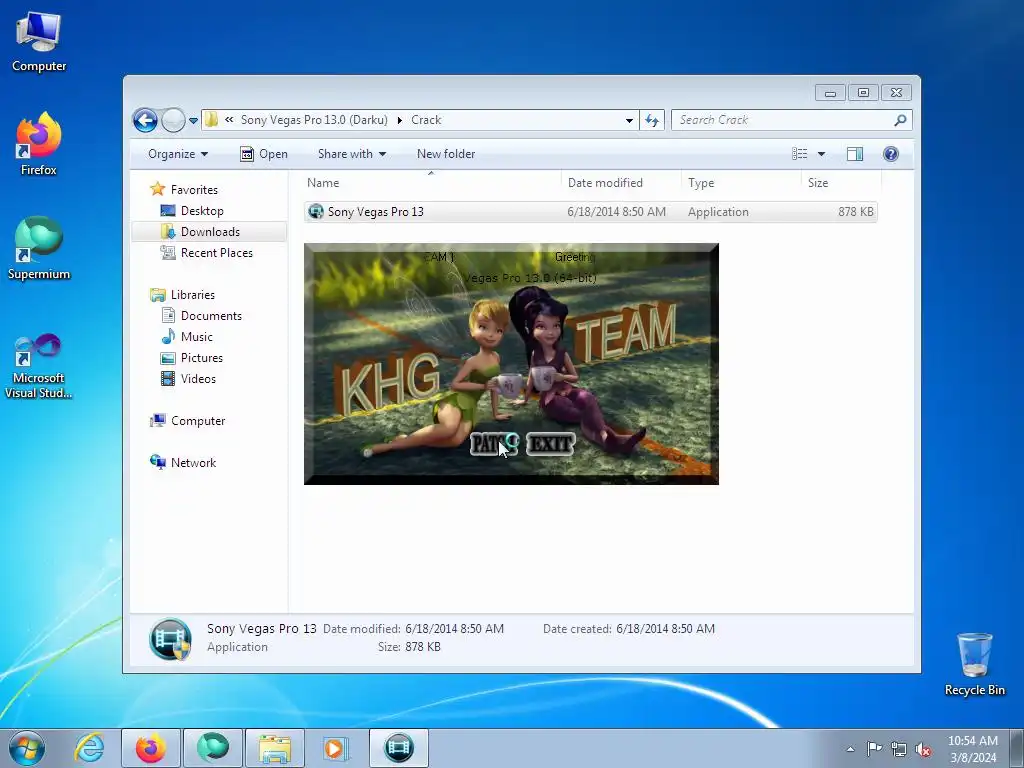Click the Recycle Bin desktop icon
Image resolution: width=1024 pixels, height=768 pixels.
[x=974, y=664]
